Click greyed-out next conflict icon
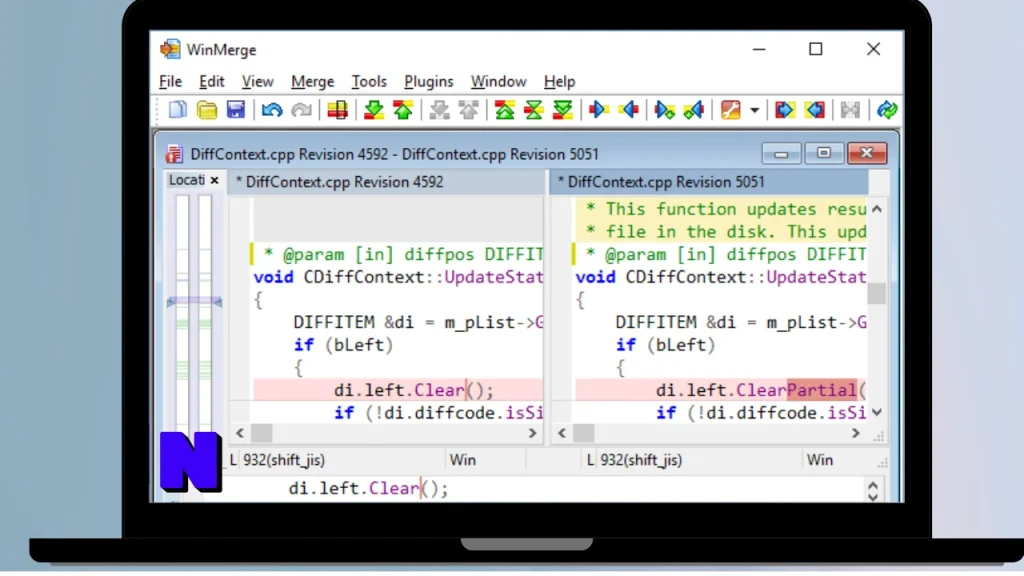This screenshot has height=576, width=1024. [x=440, y=110]
